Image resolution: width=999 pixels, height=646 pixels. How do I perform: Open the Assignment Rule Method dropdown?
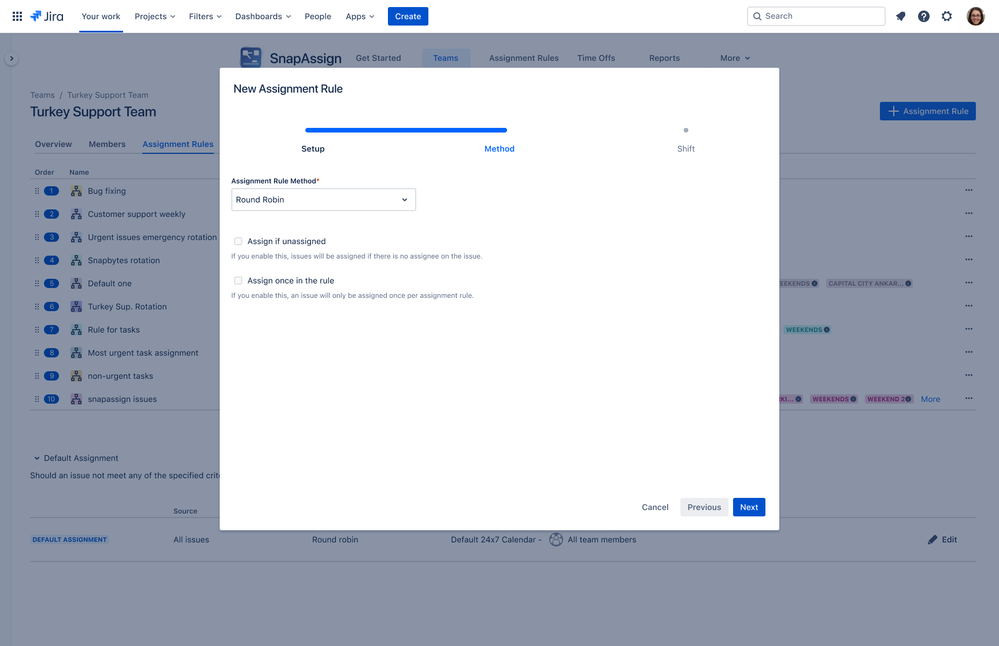click(x=323, y=200)
